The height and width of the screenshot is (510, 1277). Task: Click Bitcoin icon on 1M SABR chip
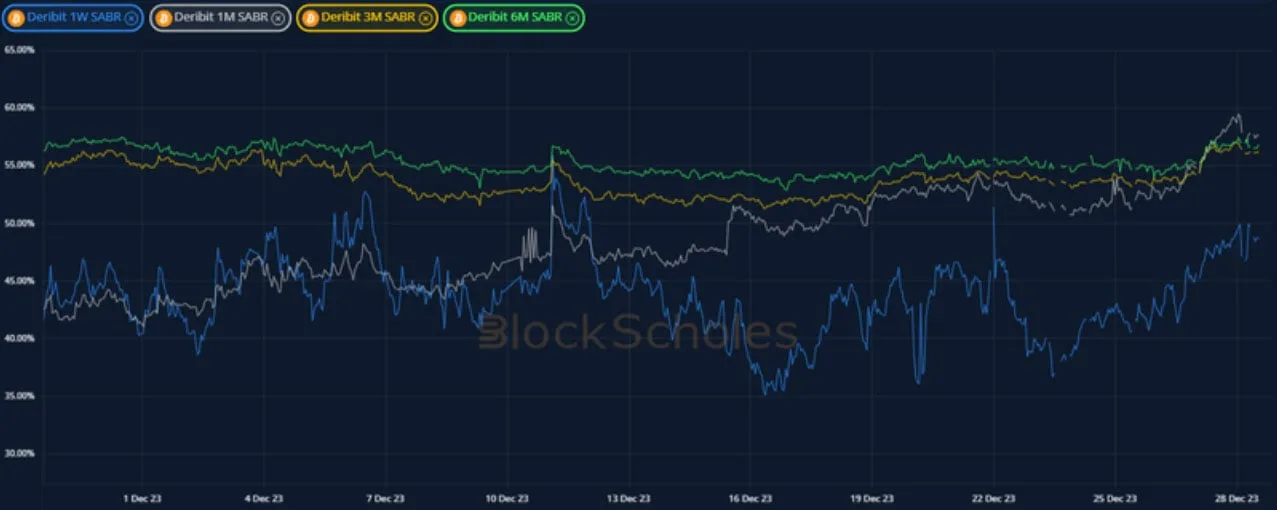[163, 18]
